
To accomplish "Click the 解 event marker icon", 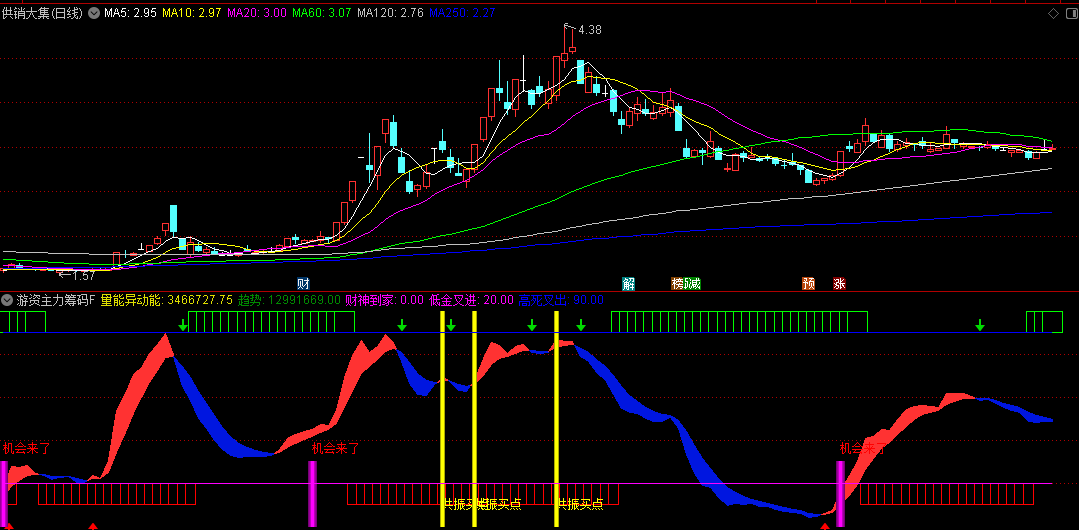I will click(628, 283).
